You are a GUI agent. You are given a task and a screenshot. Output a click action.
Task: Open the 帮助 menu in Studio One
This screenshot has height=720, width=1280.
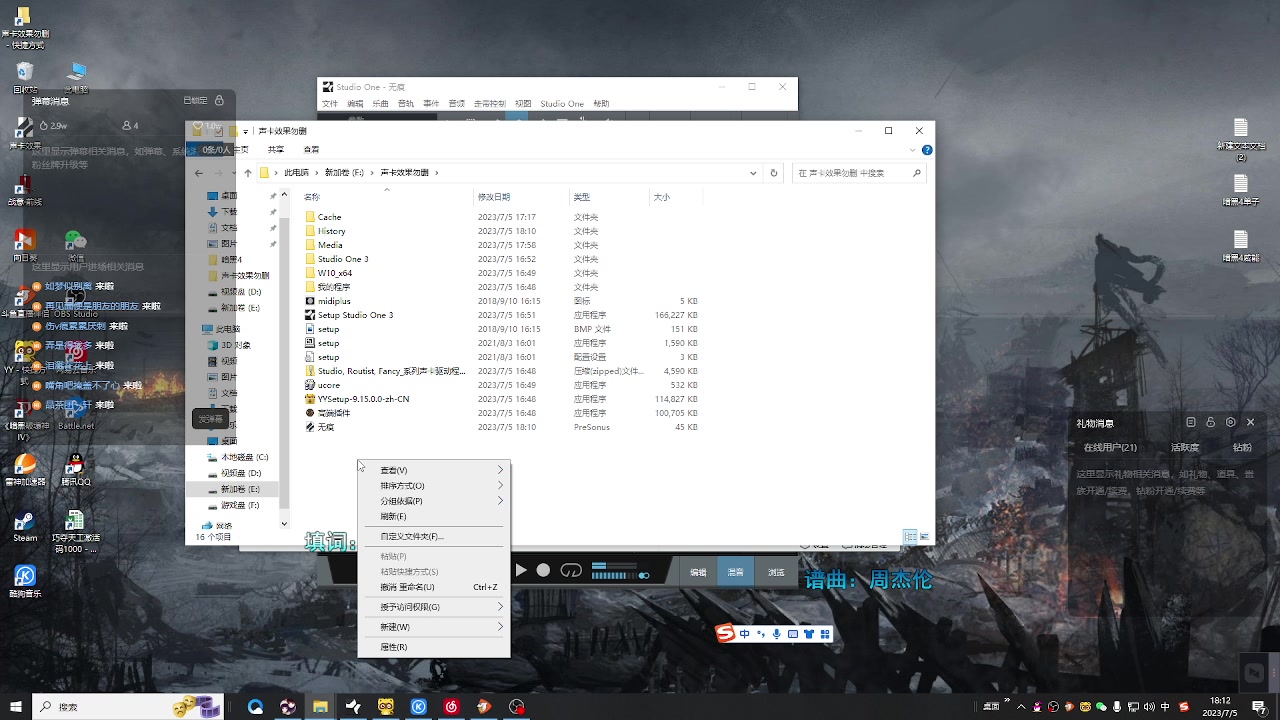(601, 104)
